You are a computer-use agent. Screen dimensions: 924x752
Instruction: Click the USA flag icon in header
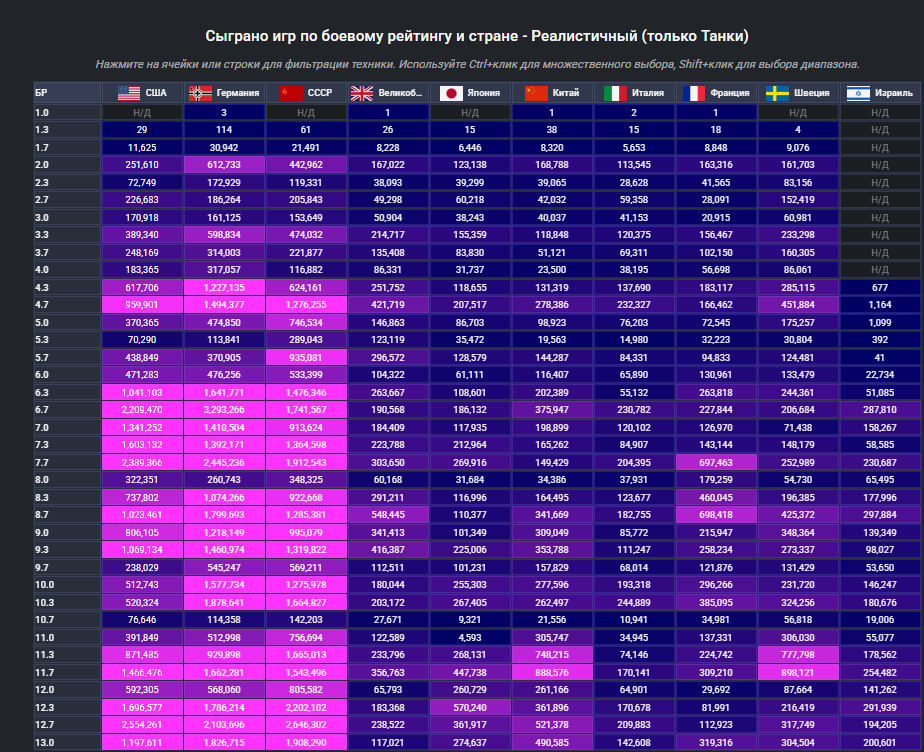[x=128, y=93]
